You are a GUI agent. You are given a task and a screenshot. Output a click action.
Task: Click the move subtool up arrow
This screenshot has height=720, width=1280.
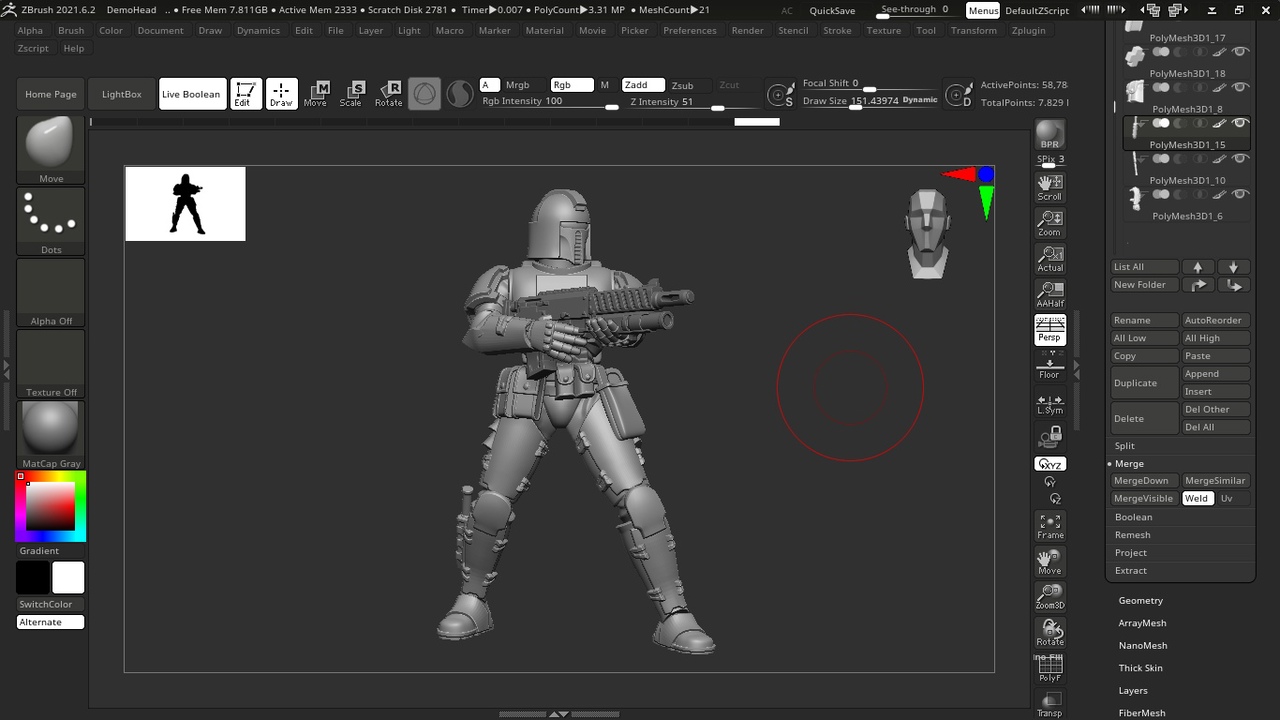tap(1198, 267)
